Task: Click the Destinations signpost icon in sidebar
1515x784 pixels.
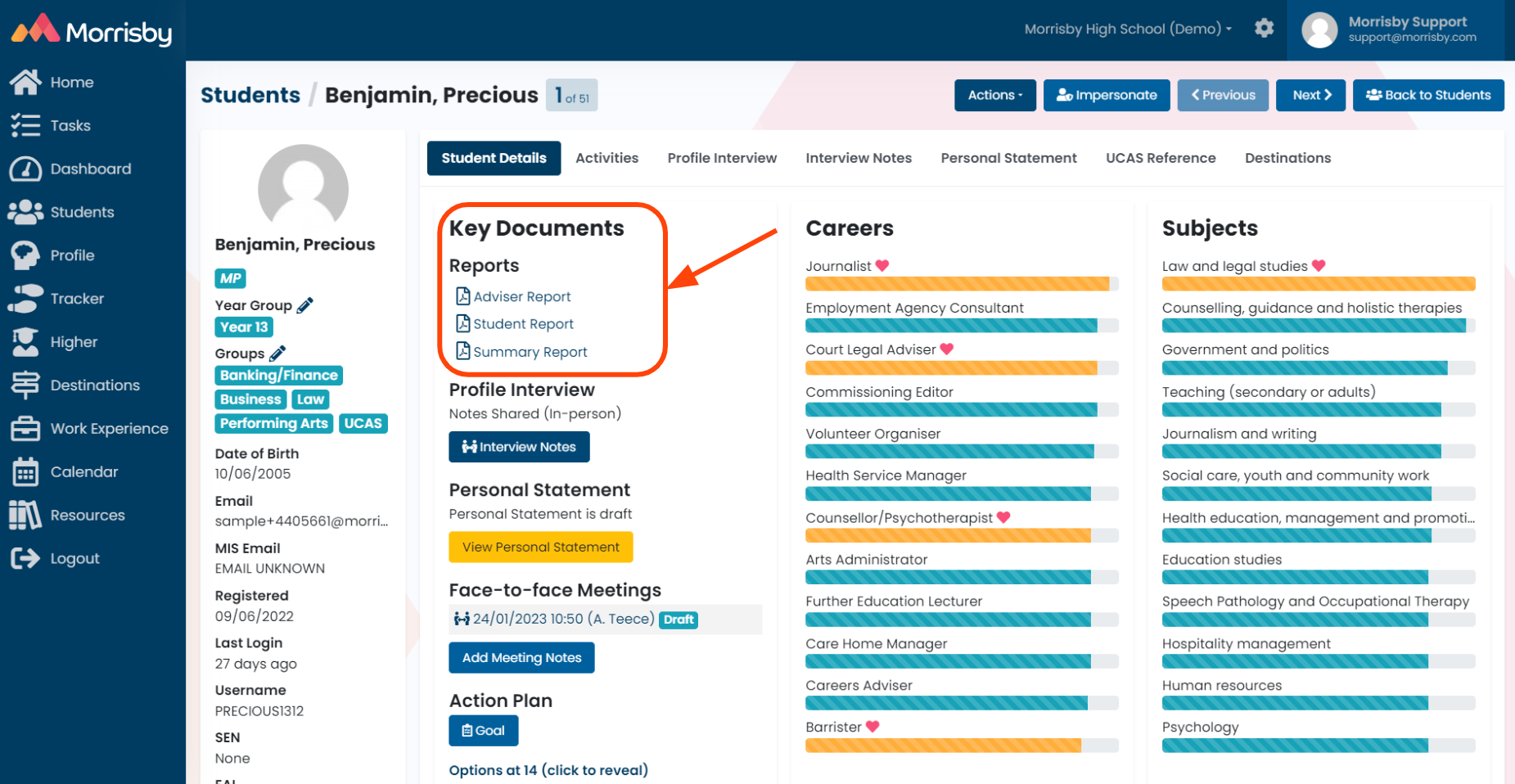Action: coord(25,385)
